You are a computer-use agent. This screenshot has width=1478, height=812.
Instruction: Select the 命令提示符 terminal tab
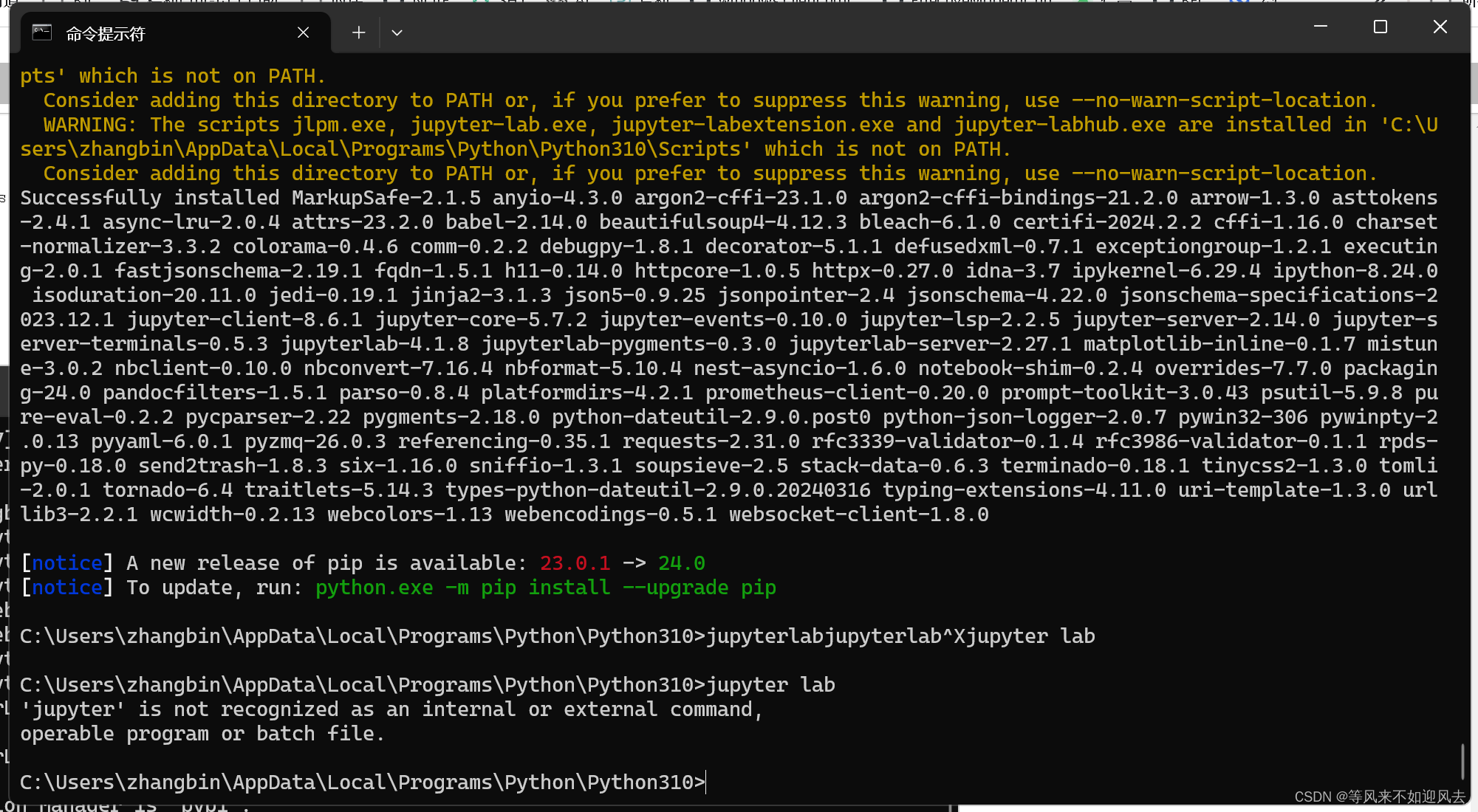(x=176, y=33)
